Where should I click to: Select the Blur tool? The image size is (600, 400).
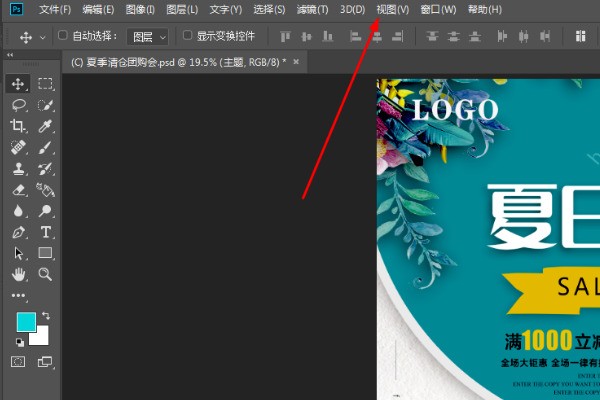pos(18,211)
